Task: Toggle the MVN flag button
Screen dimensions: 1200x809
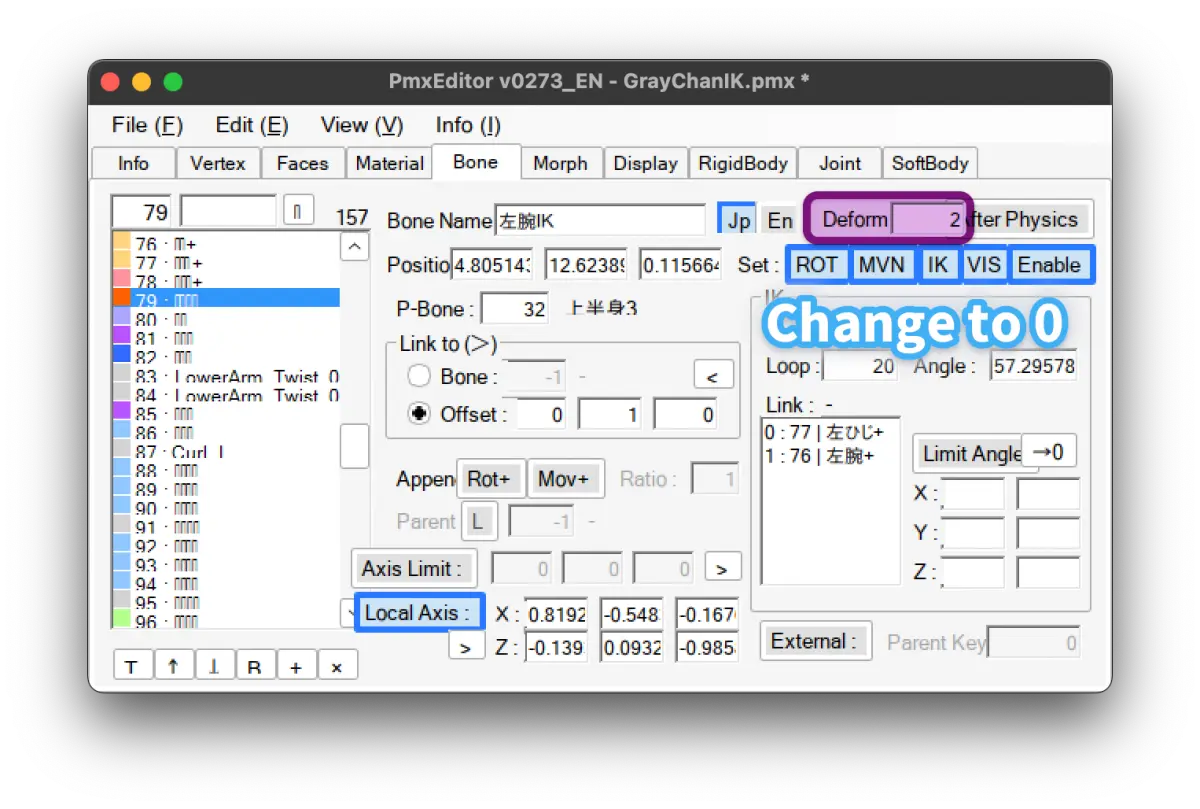Action: [882, 265]
